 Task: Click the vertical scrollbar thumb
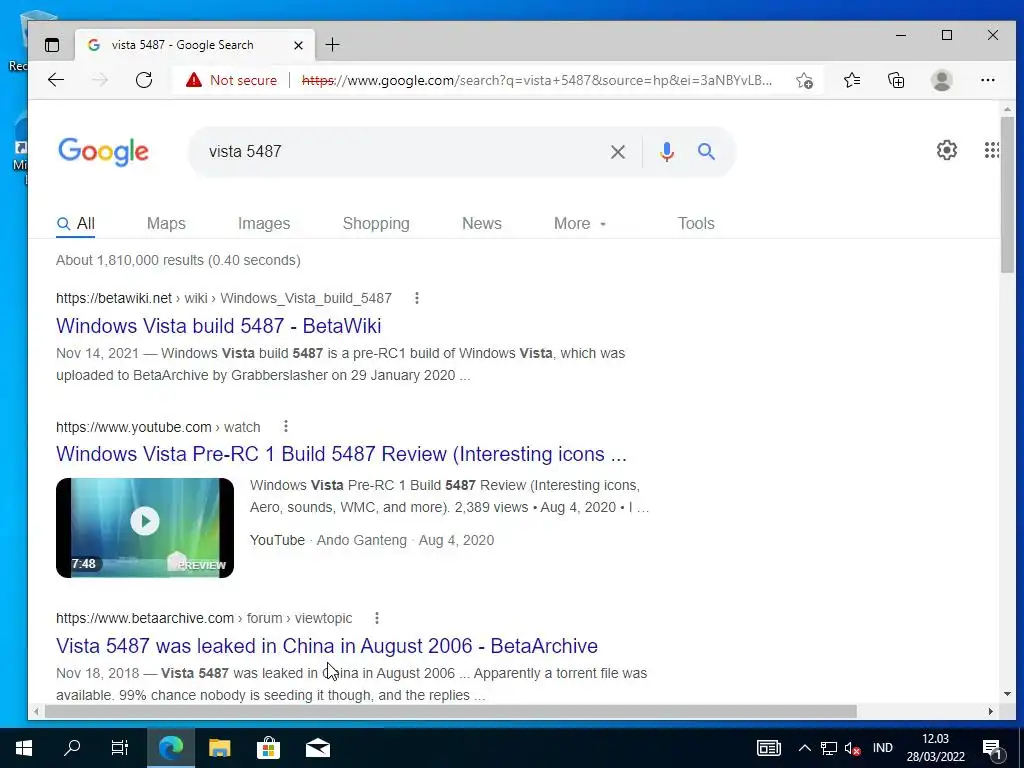pyautogui.click(x=1007, y=195)
